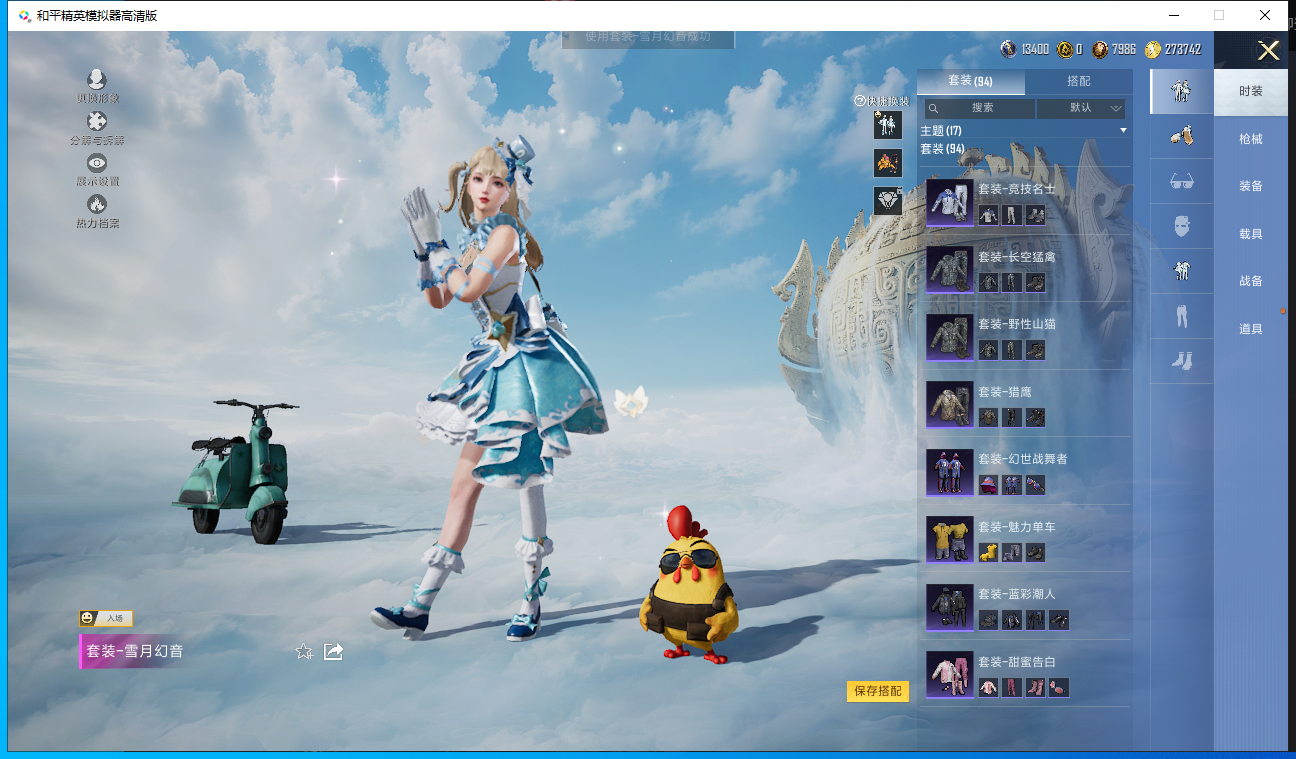This screenshot has width=1296, height=759.
Task: Select the 套装-幻世战舞者 outfit thumbnail
Action: click(x=949, y=472)
